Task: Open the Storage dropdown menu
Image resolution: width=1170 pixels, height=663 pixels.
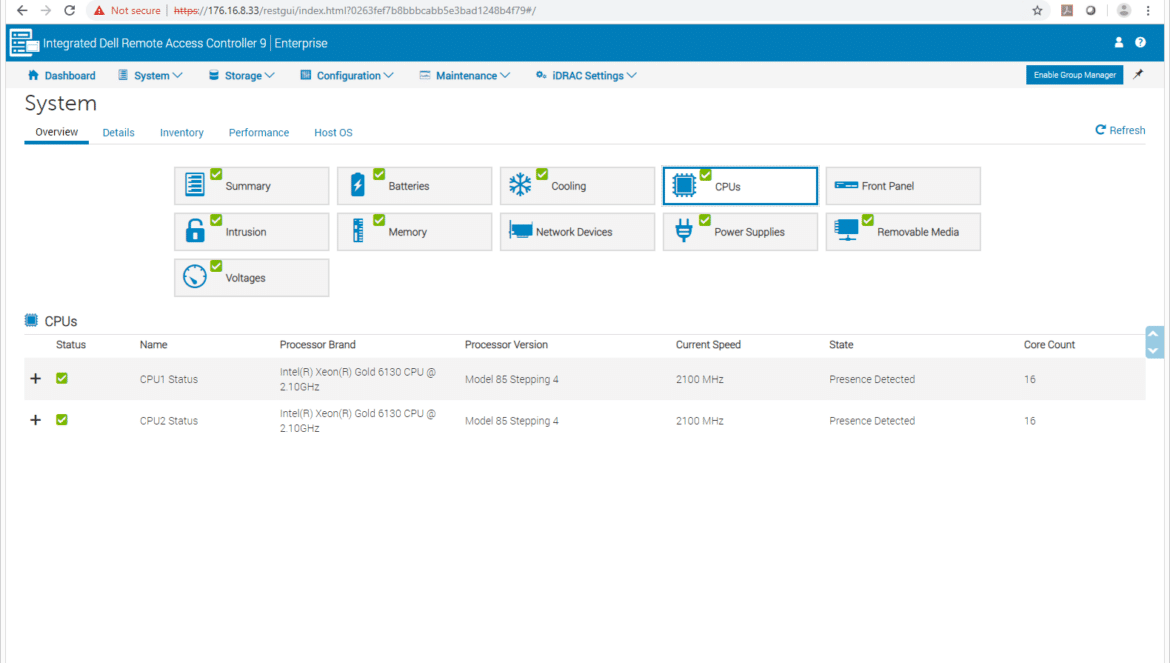Action: pyautogui.click(x=242, y=75)
